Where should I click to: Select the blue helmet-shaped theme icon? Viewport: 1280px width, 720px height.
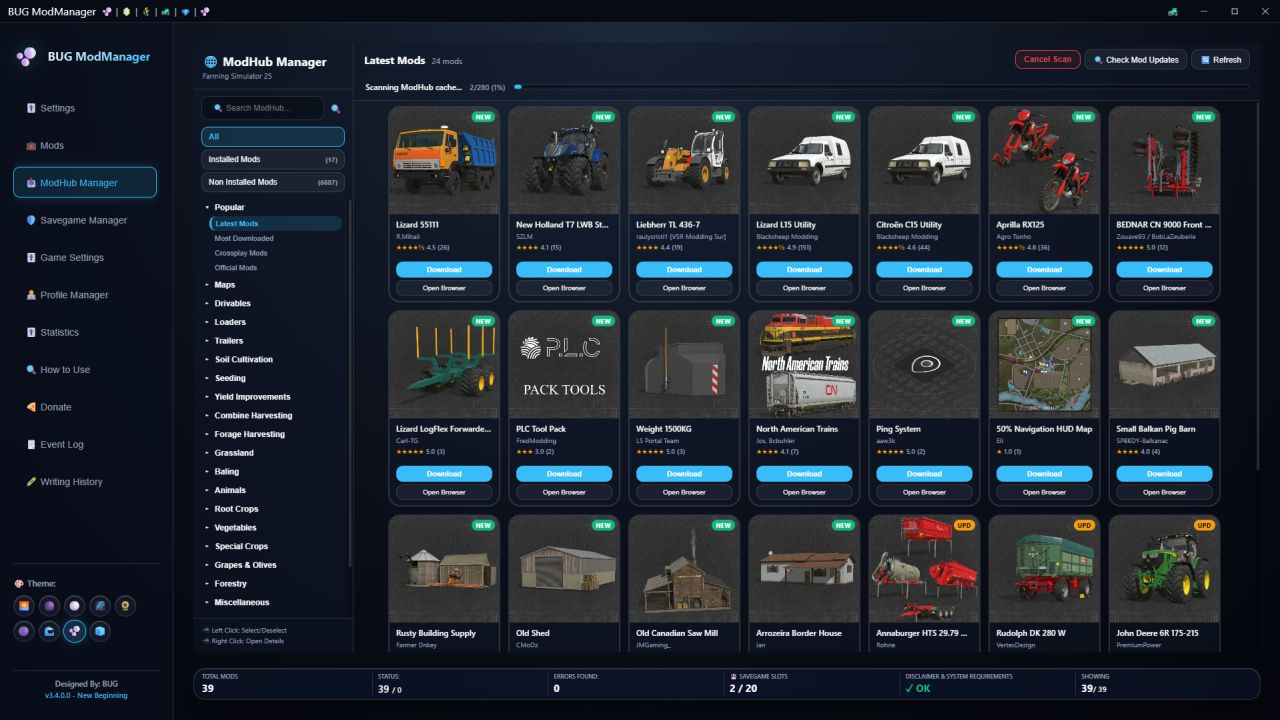[x=49, y=631]
